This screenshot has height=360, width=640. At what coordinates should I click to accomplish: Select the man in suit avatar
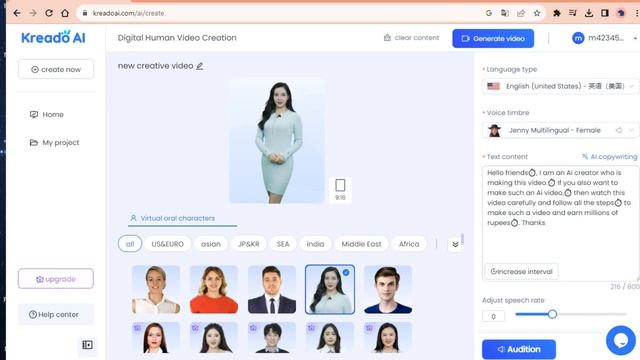272,289
